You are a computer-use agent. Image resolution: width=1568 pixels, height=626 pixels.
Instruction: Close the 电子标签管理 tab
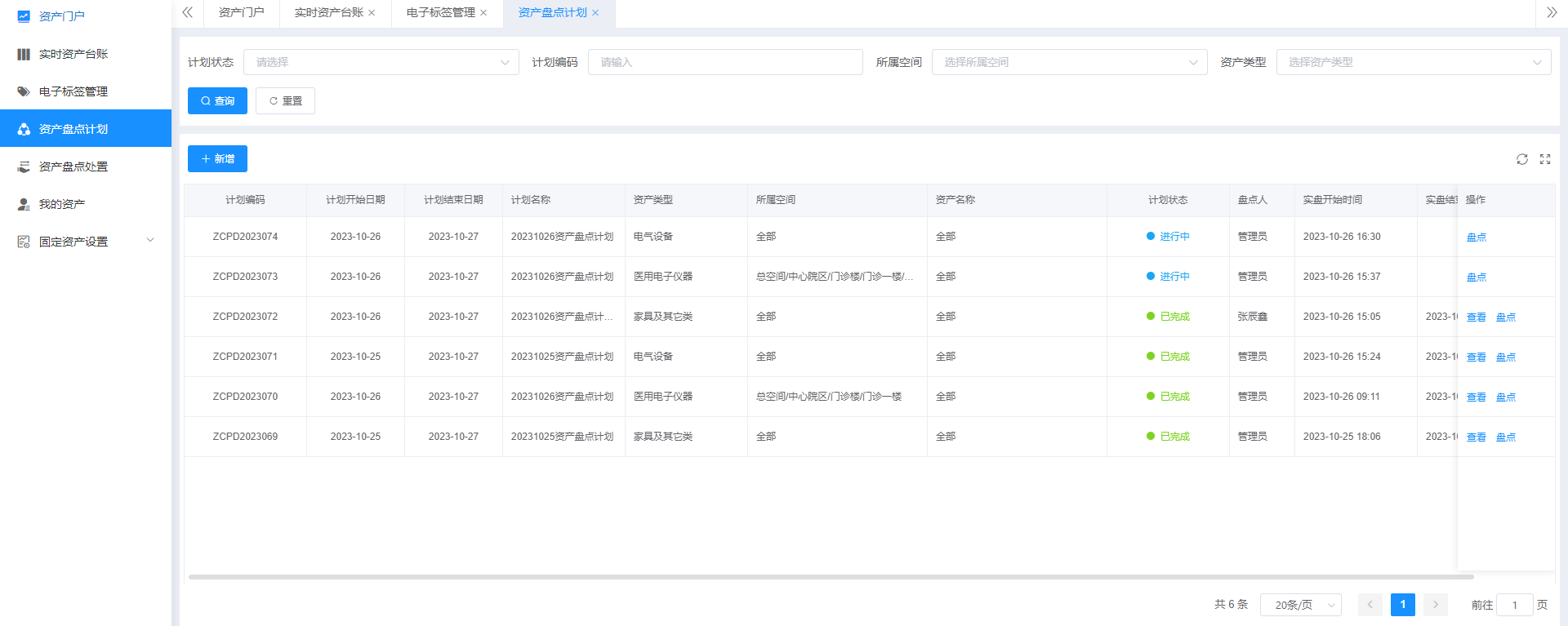click(x=483, y=13)
